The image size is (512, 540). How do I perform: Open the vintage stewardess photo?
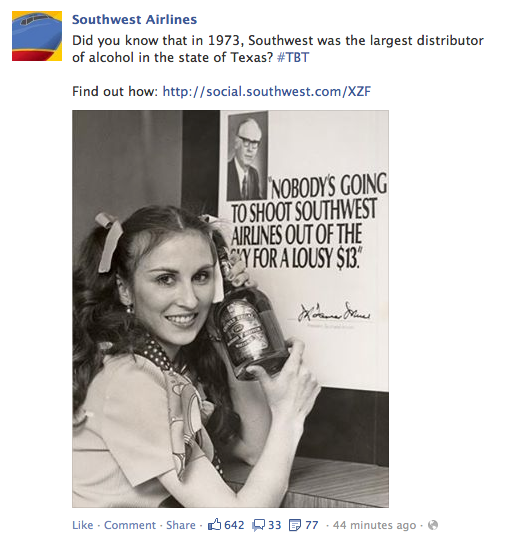[230, 309]
